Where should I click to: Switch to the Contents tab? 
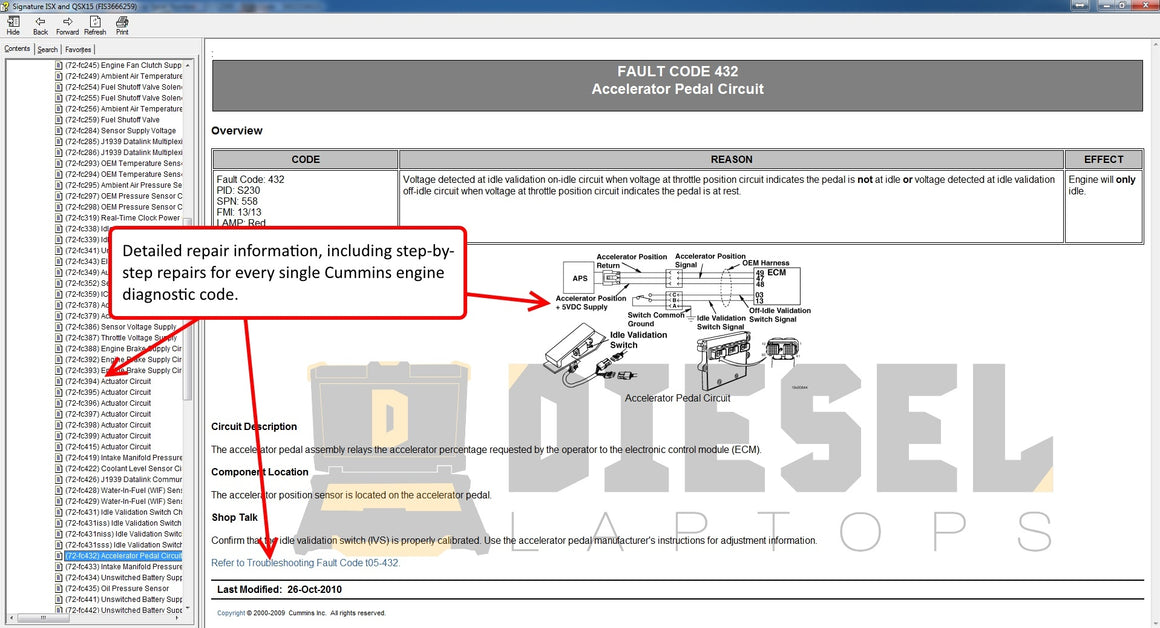click(19, 48)
